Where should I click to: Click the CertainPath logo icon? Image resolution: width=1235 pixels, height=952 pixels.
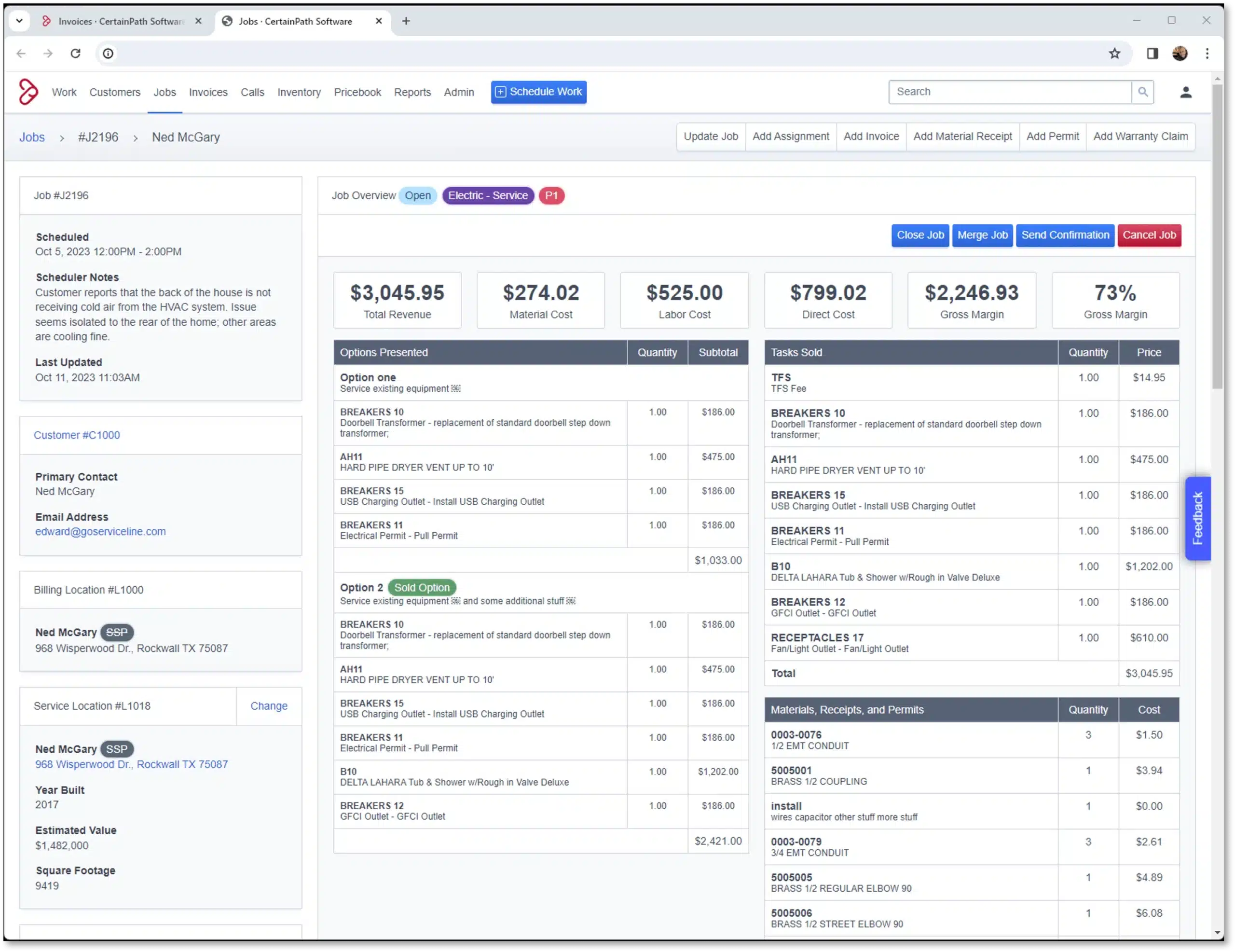(28, 92)
